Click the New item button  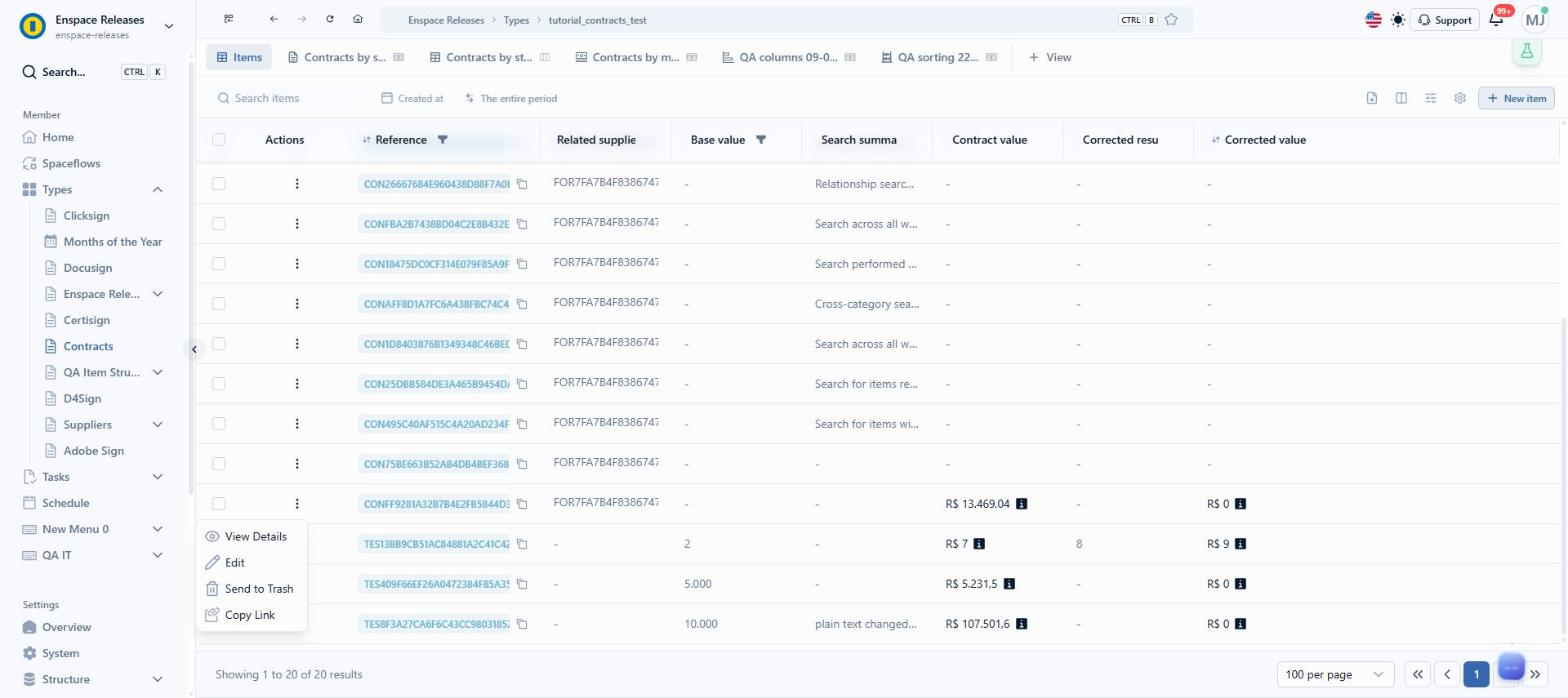1516,98
